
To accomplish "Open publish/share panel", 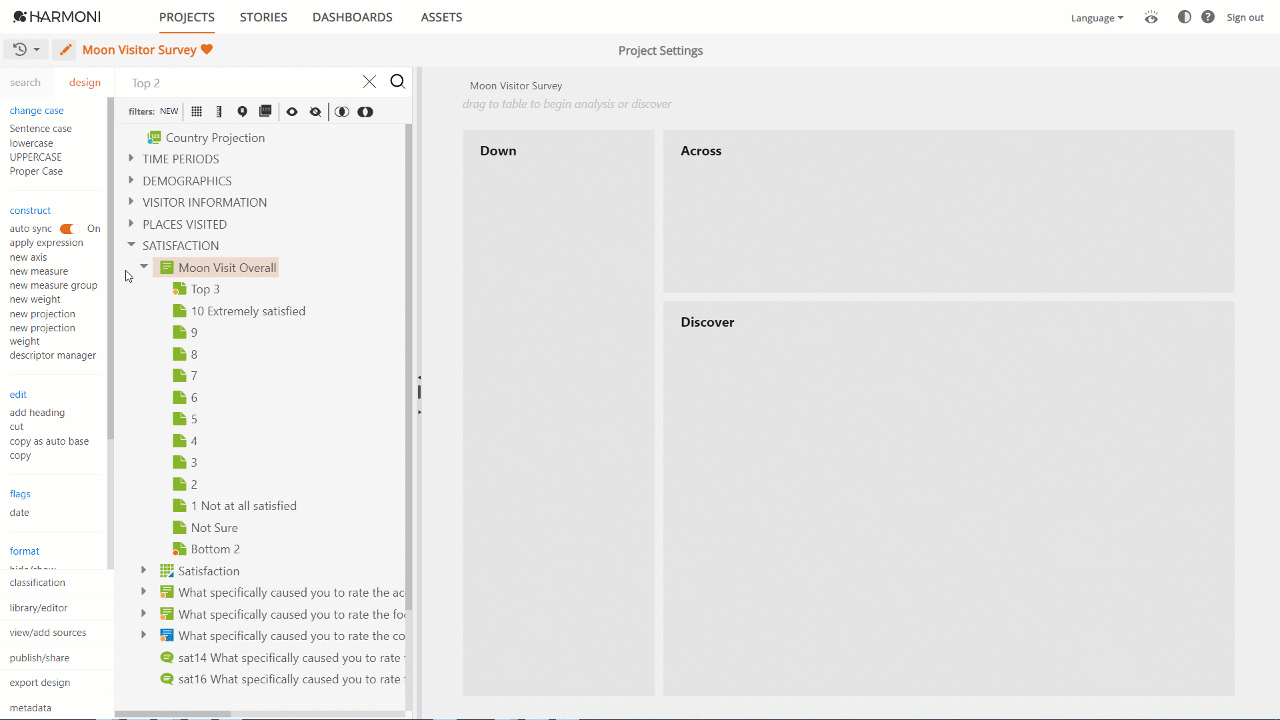I will coord(40,657).
